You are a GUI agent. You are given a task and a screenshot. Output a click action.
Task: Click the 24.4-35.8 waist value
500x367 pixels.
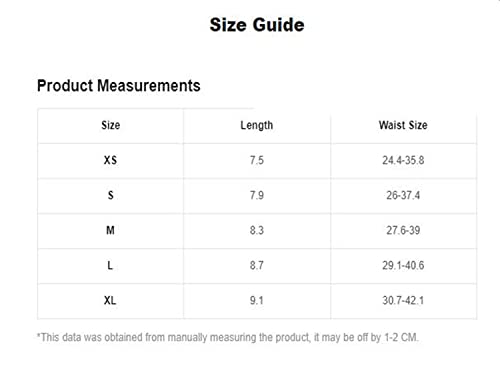[403, 160]
